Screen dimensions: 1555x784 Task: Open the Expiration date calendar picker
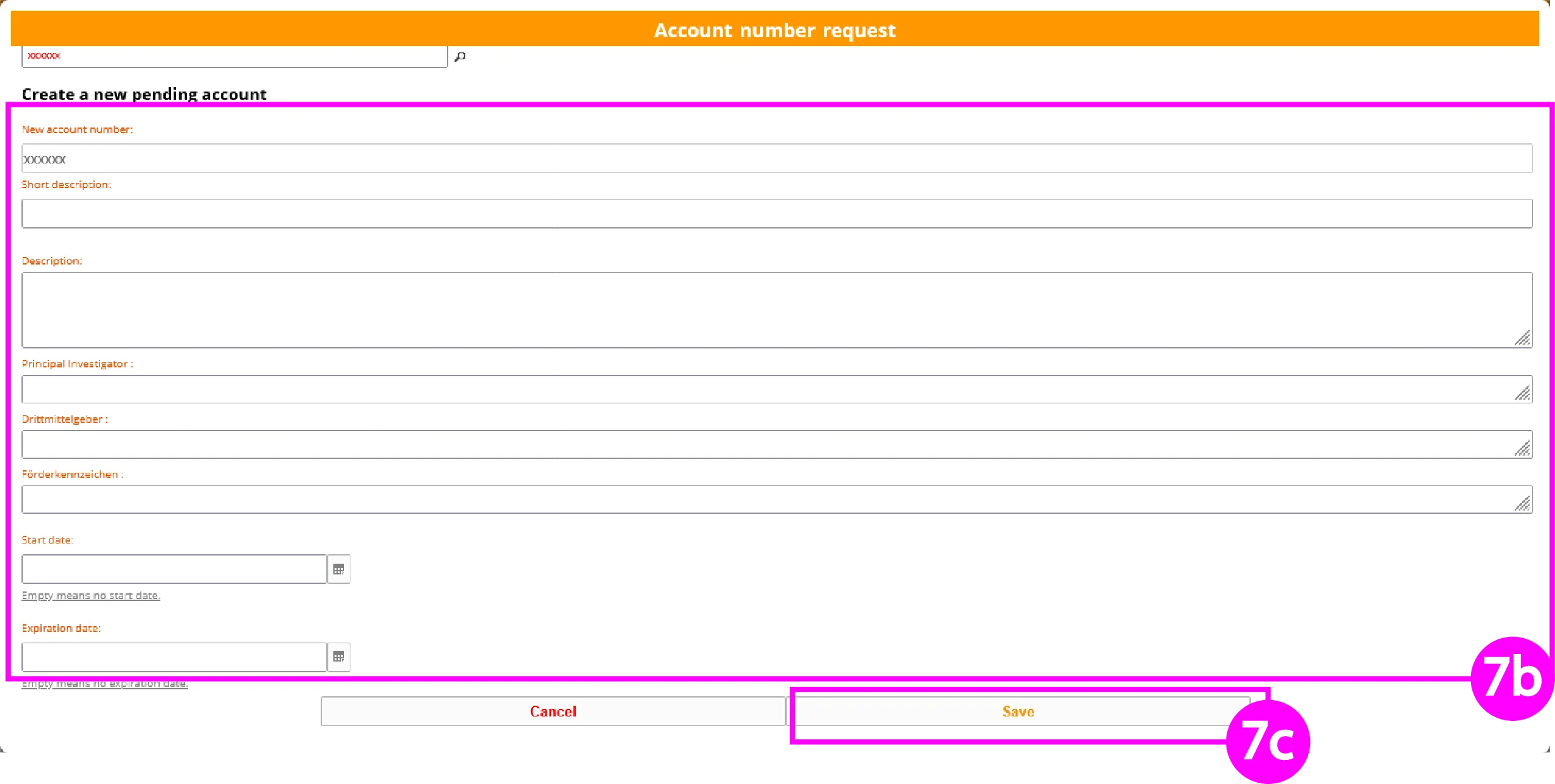tap(339, 657)
